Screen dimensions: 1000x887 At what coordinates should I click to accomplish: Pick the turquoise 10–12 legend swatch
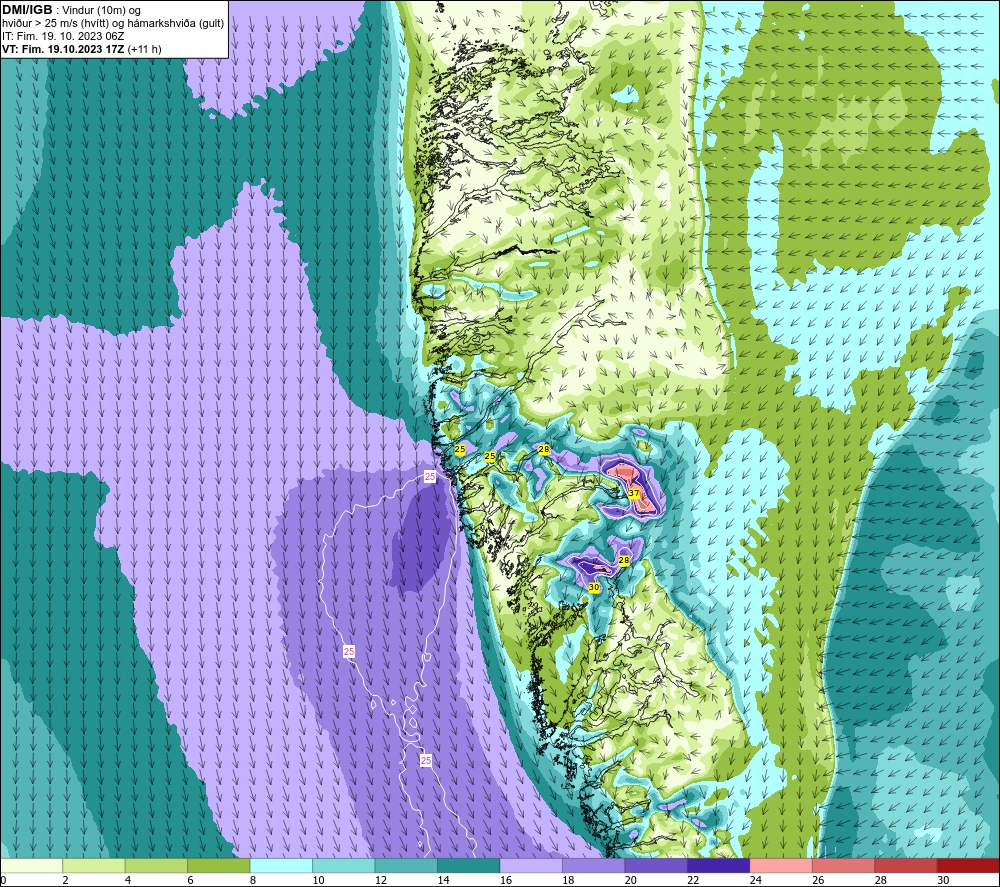344,865
